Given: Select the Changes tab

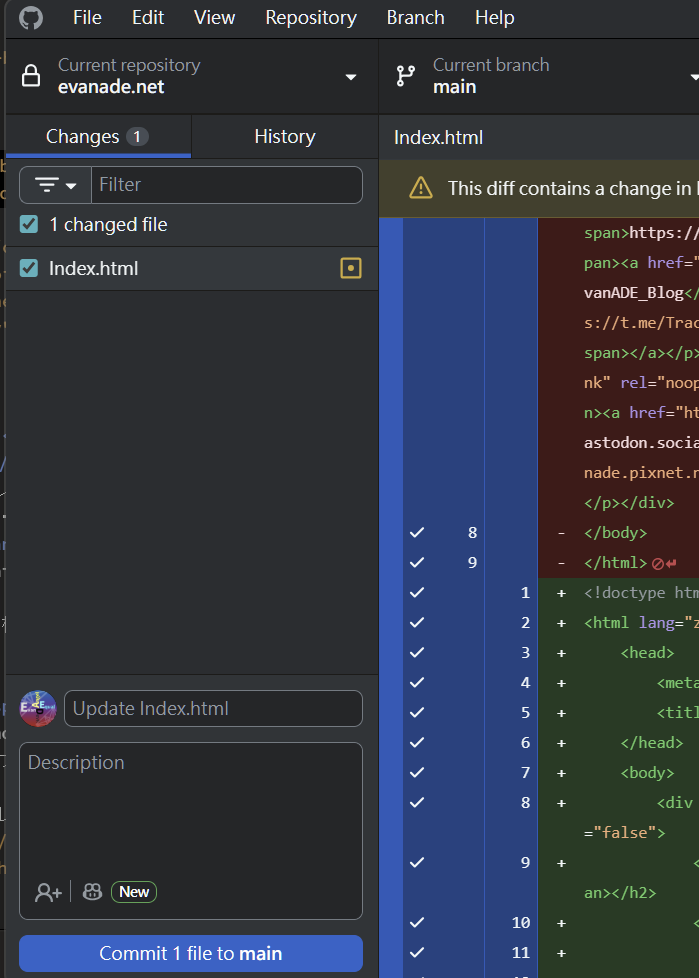Looking at the screenshot, I should pos(98,137).
